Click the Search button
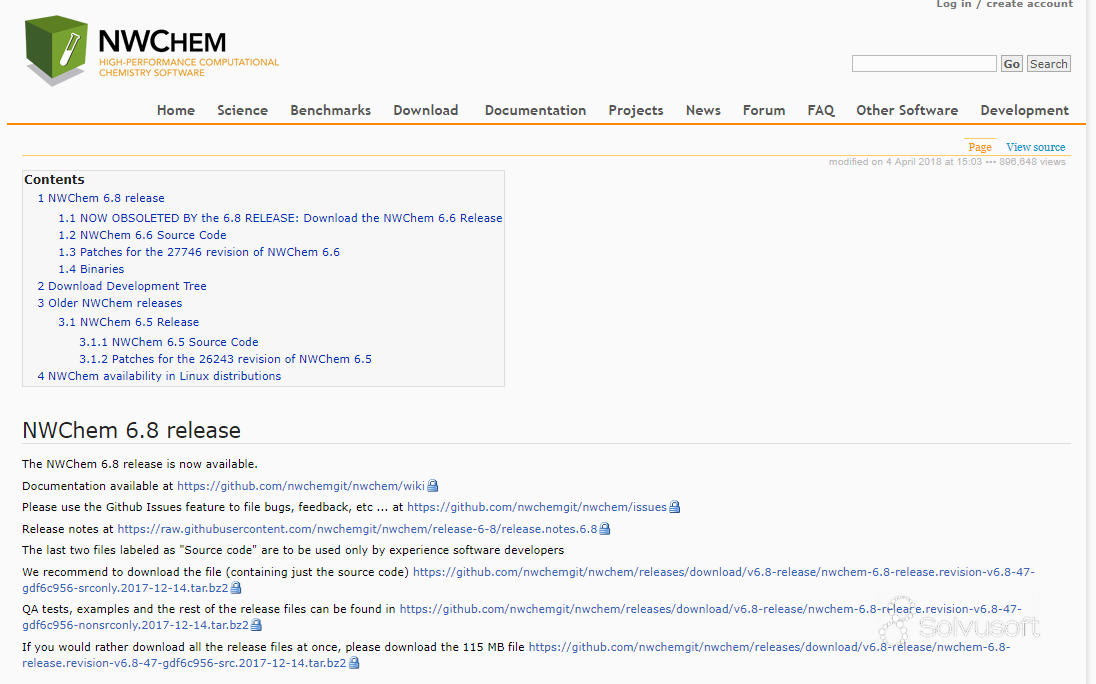The height and width of the screenshot is (684, 1096). point(1048,64)
